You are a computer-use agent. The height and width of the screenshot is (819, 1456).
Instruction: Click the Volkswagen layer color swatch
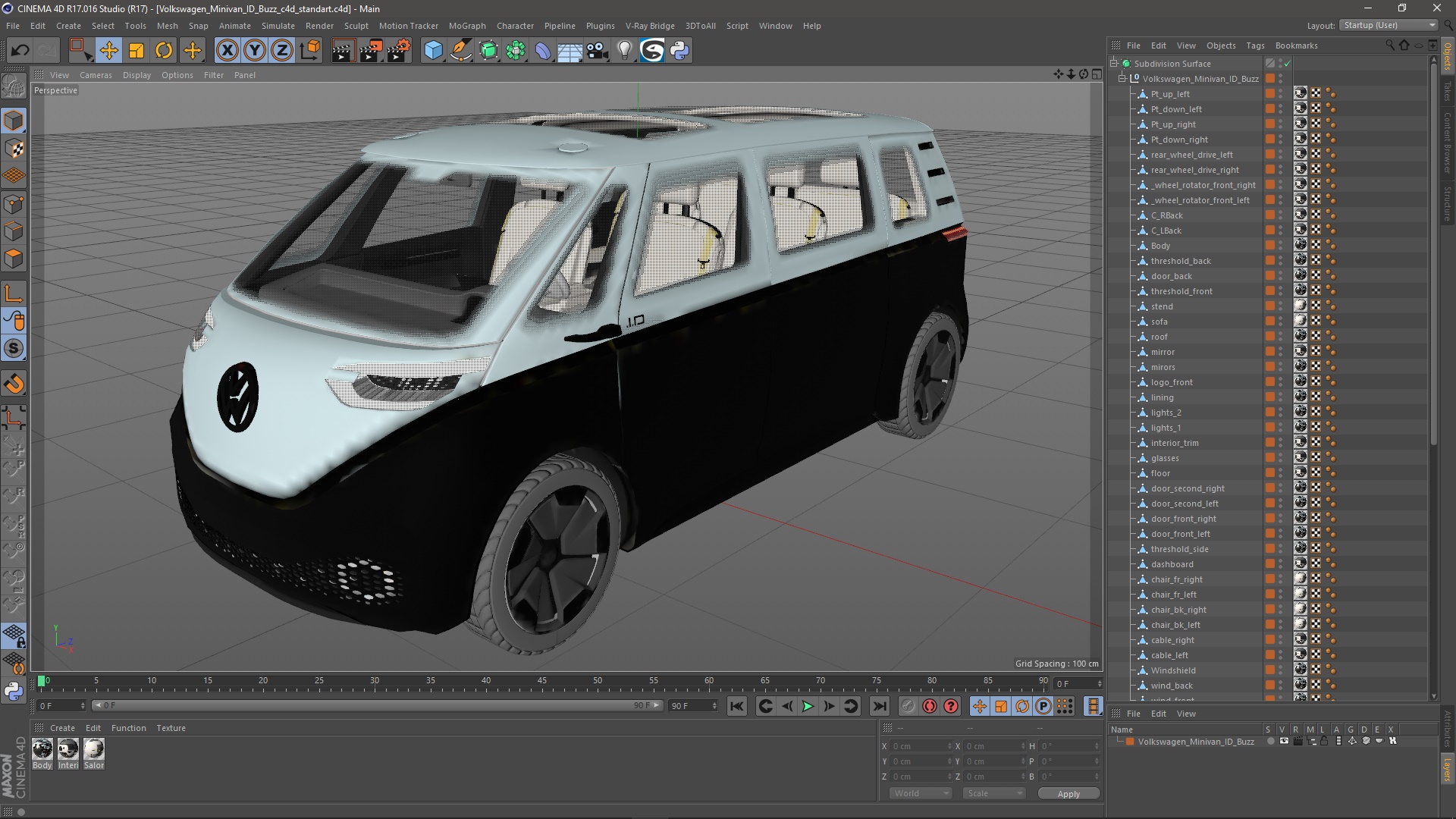click(1130, 742)
